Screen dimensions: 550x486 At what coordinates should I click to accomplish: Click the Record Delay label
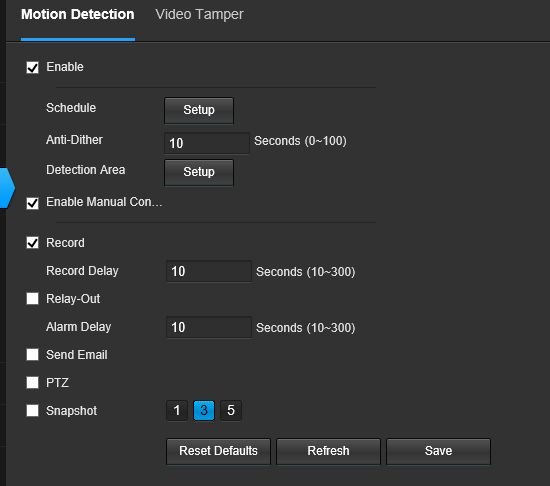[x=82, y=271]
